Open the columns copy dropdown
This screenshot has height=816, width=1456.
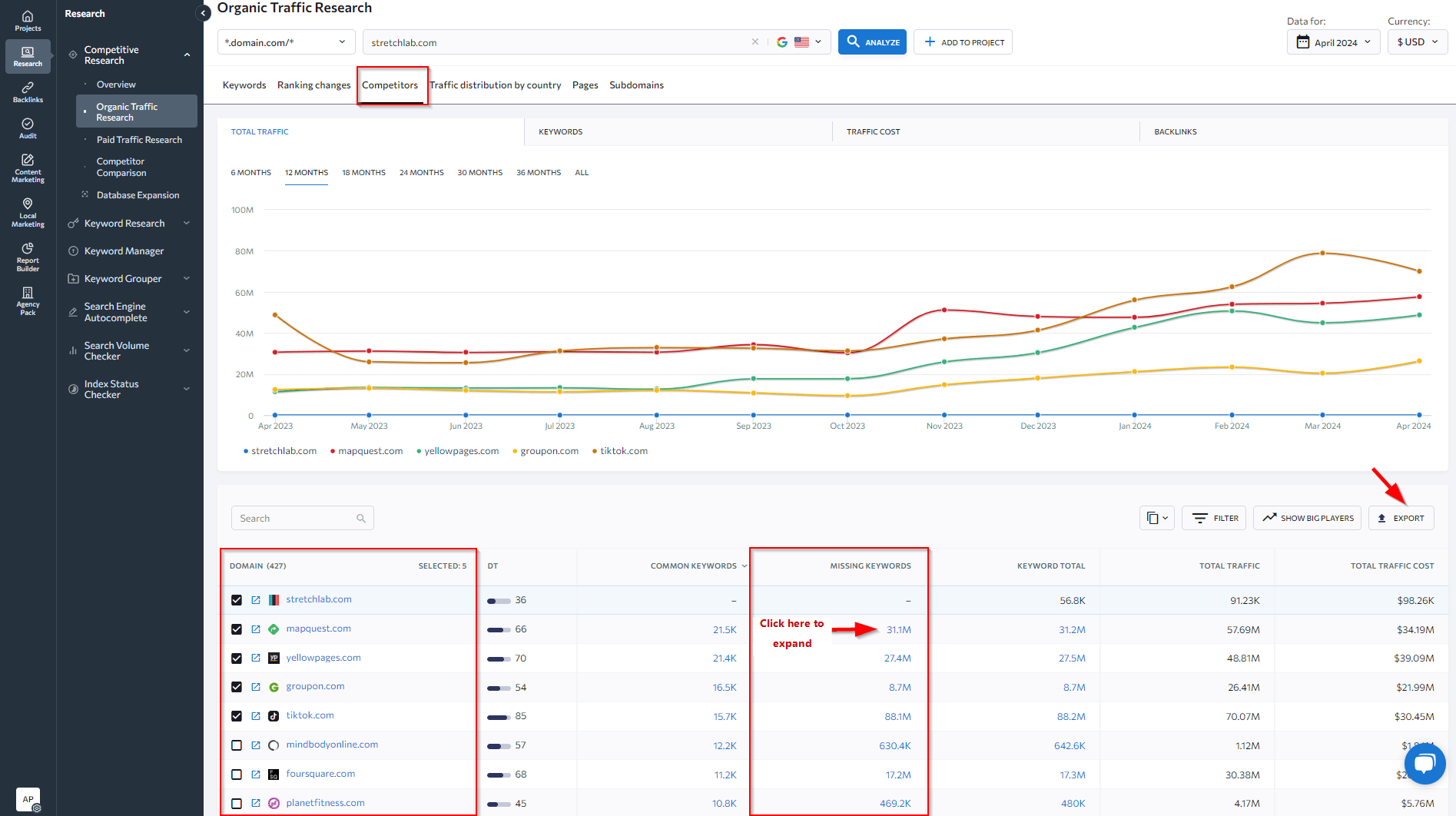pos(1156,518)
